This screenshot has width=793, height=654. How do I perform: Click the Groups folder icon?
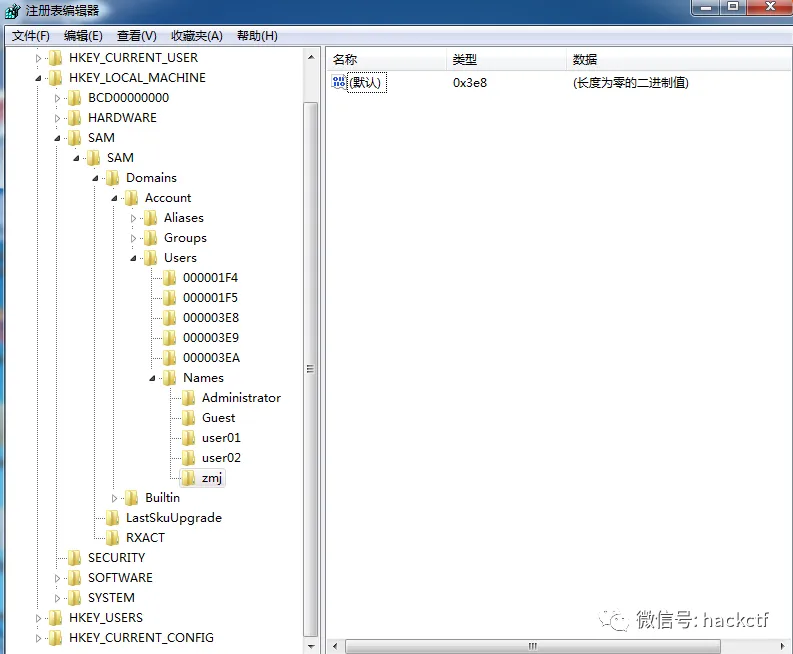coord(150,238)
